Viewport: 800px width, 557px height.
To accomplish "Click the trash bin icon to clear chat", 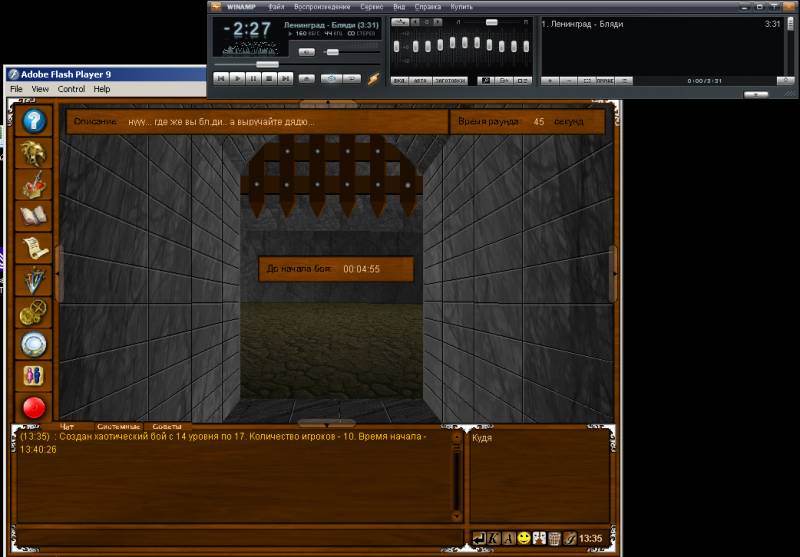I will tap(555, 539).
